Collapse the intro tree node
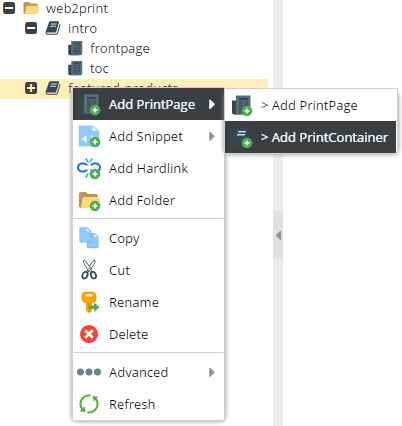This screenshot has width=402, height=426. click(31, 28)
